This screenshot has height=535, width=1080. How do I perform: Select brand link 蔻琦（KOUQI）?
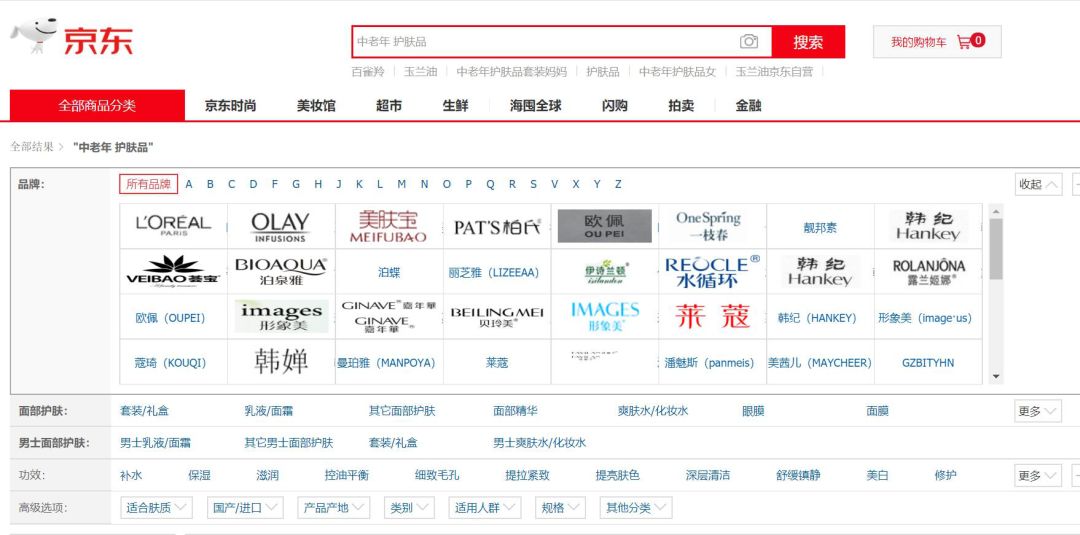[169, 363]
